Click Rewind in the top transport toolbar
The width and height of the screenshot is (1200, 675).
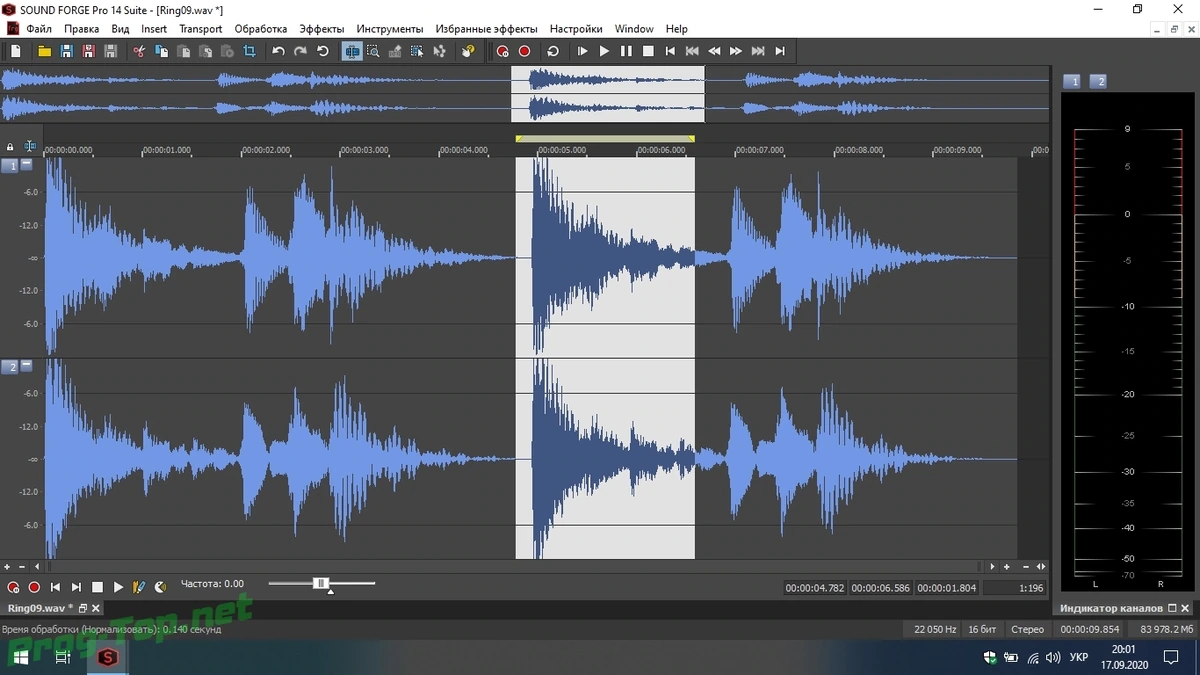714,51
